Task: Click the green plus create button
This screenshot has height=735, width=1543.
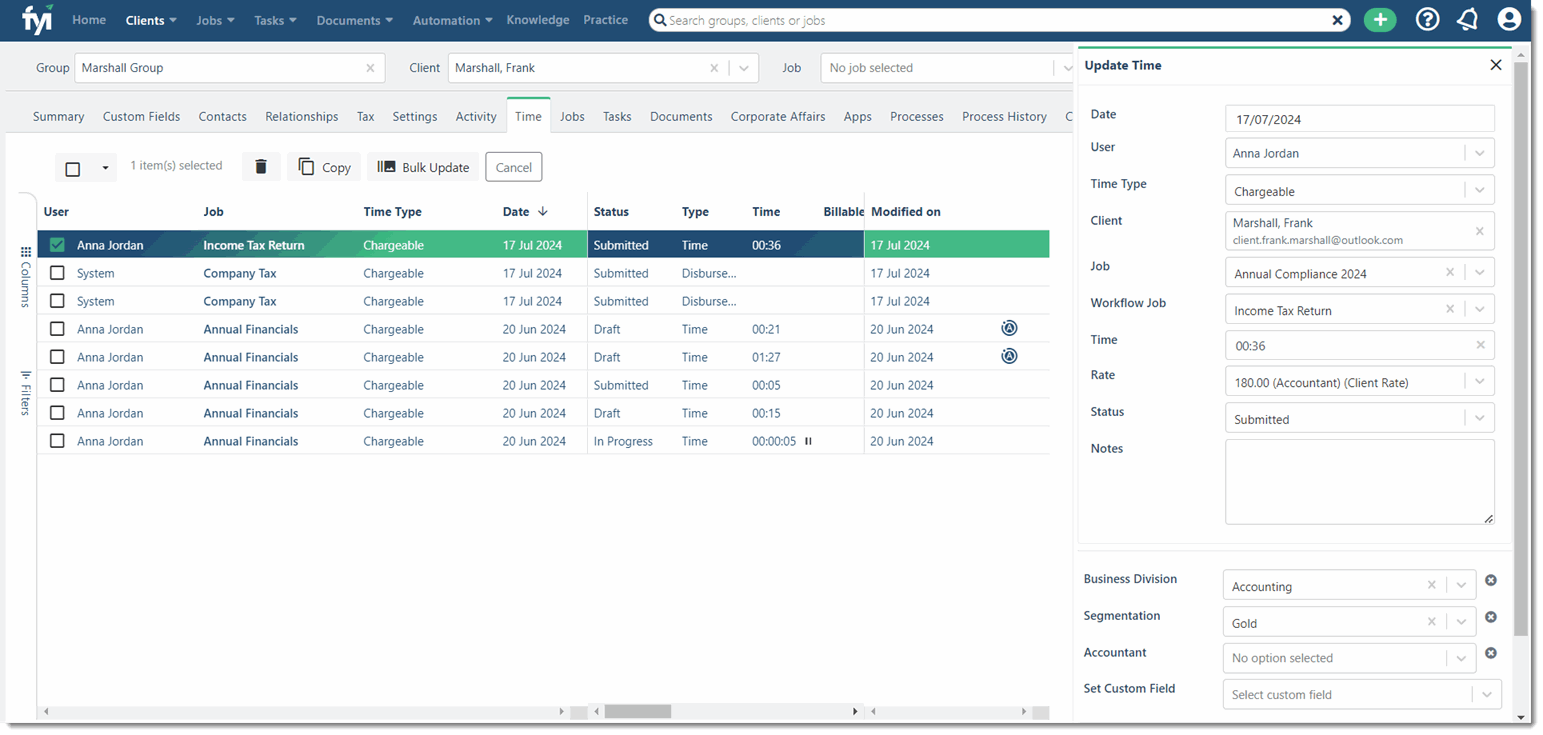Action: pos(1380,20)
